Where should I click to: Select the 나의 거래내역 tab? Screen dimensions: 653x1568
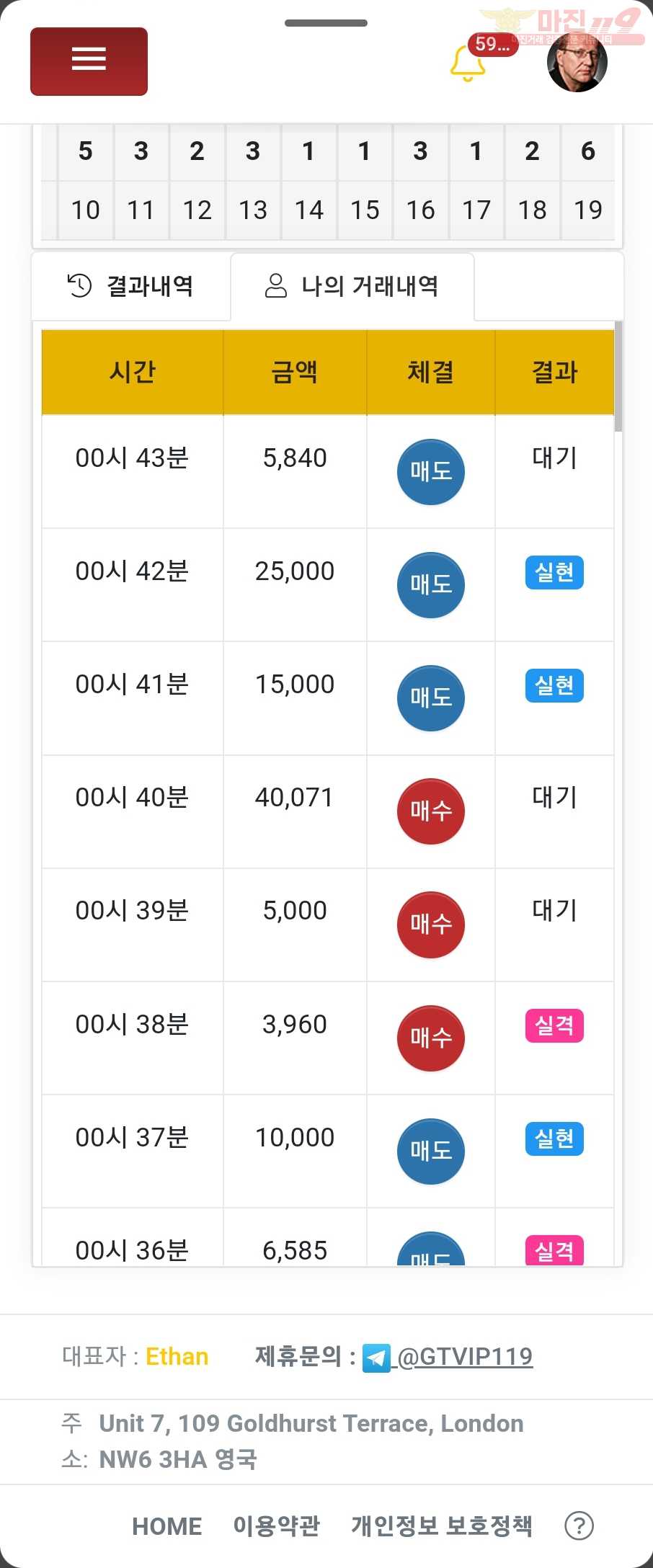point(352,286)
